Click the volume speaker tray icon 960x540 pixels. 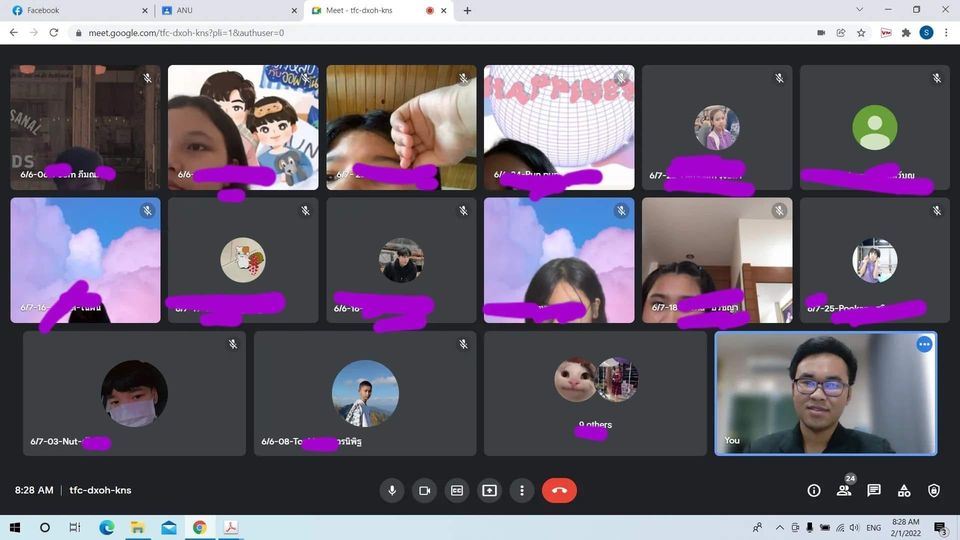pyautogui.click(x=854, y=527)
